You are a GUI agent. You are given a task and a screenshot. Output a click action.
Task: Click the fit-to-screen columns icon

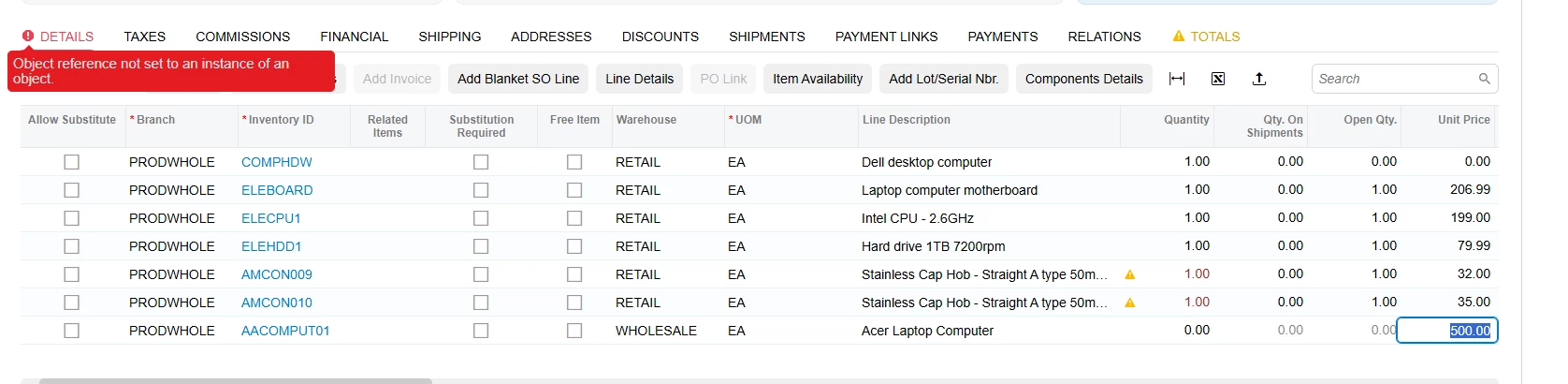pos(1177,79)
